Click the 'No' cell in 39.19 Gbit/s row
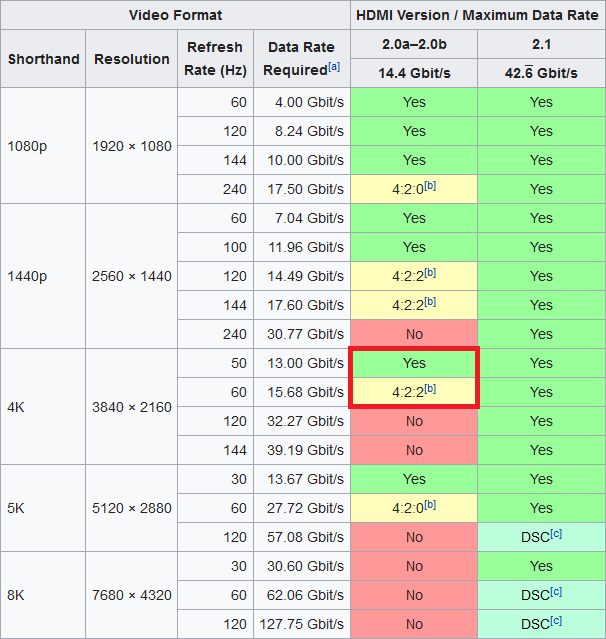The width and height of the screenshot is (606, 639). pyautogui.click(x=414, y=450)
